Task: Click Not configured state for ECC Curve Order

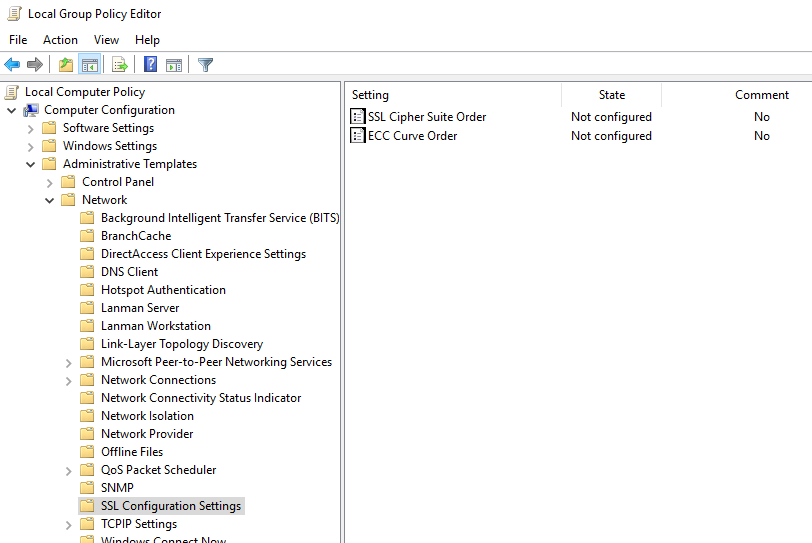Action: [x=611, y=136]
